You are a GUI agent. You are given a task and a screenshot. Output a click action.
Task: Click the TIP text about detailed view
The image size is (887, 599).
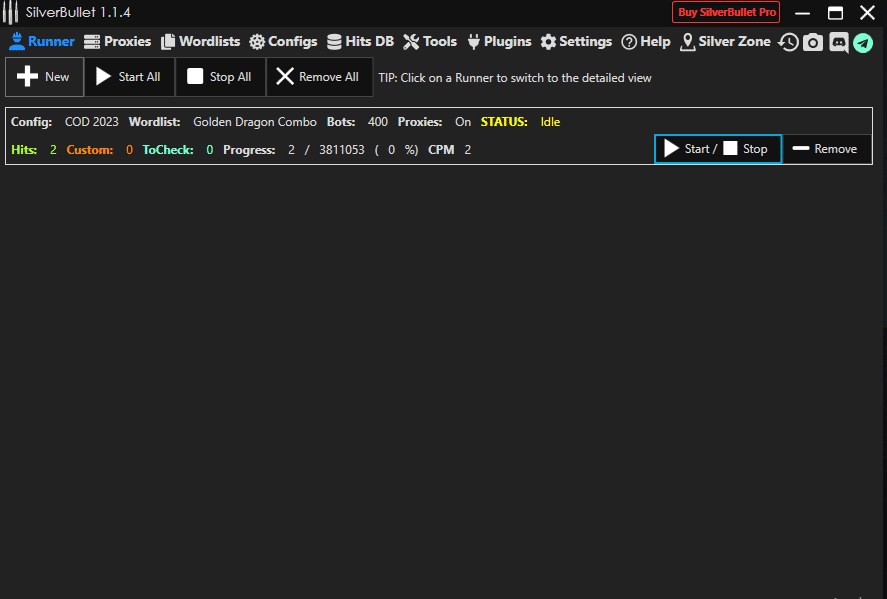[515, 77]
